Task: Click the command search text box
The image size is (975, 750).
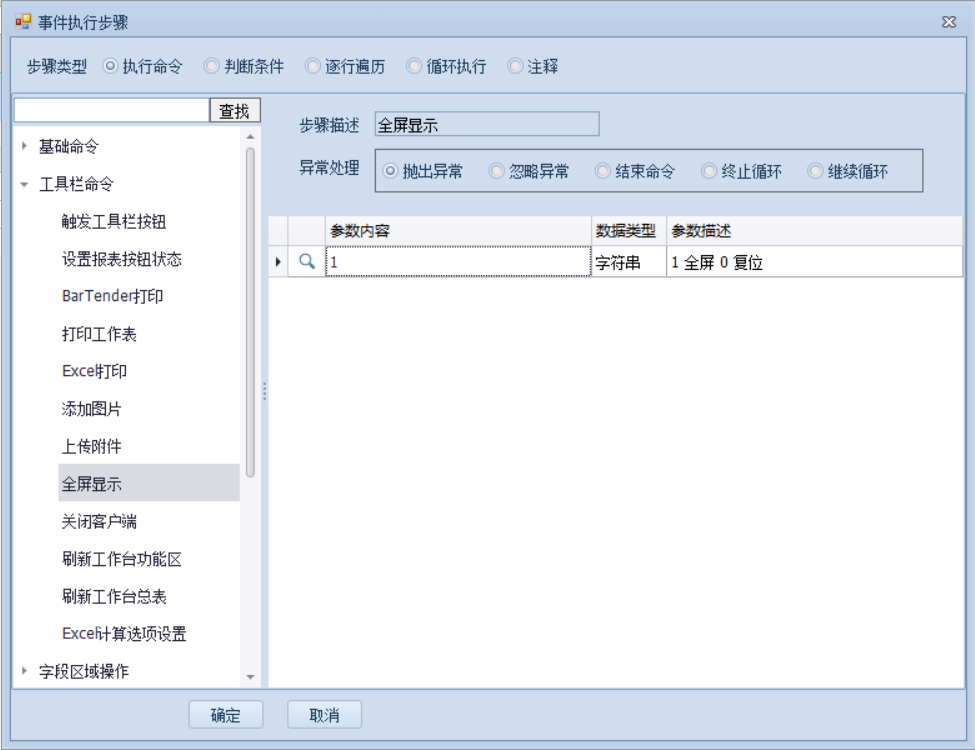Action: [111, 111]
